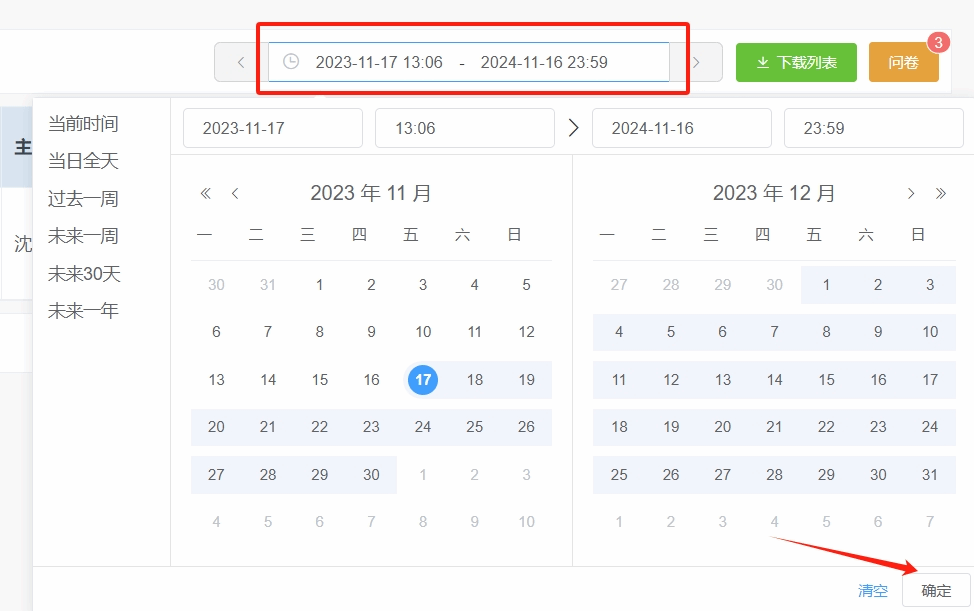Click clock icon in date range input
The height and width of the screenshot is (611, 974).
pyautogui.click(x=291, y=61)
